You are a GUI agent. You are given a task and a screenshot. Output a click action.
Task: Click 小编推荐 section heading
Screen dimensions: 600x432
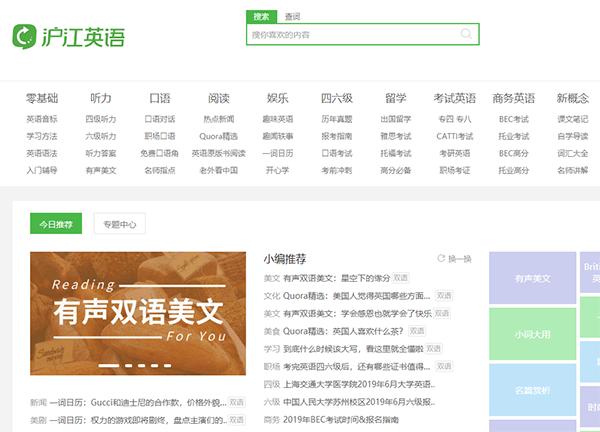tap(285, 259)
